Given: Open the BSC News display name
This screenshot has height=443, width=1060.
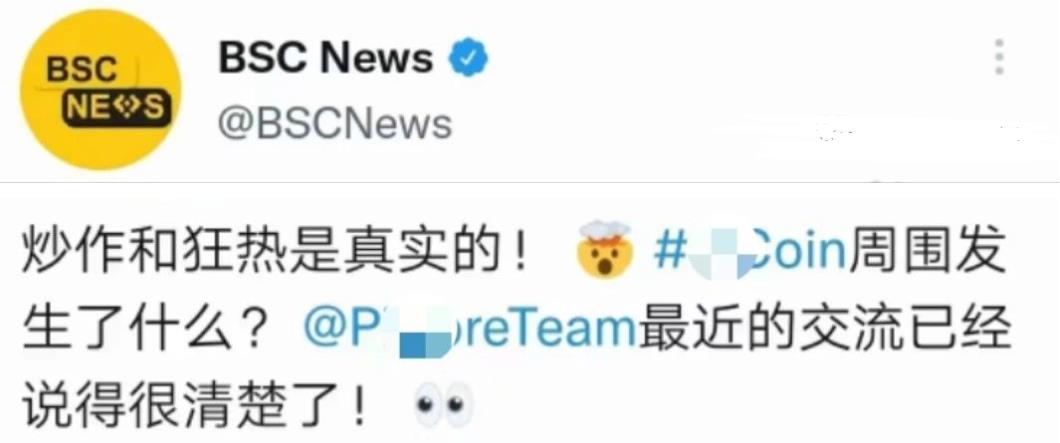Looking at the screenshot, I should pyautogui.click(x=326, y=57).
